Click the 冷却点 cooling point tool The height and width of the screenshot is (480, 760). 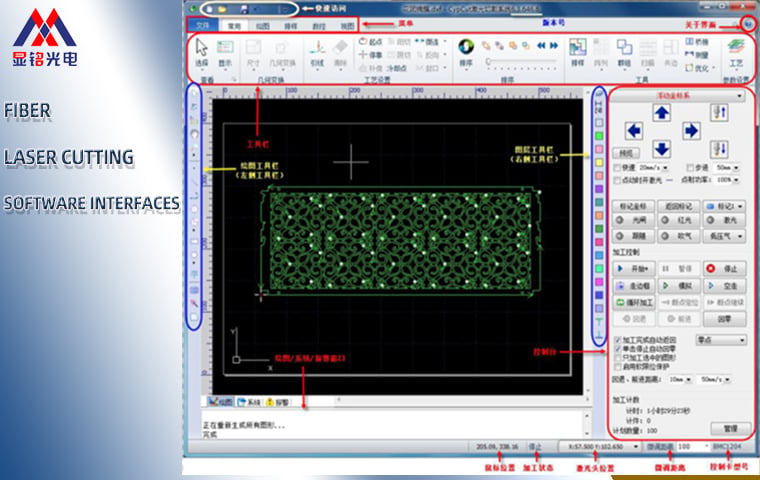tap(397, 68)
